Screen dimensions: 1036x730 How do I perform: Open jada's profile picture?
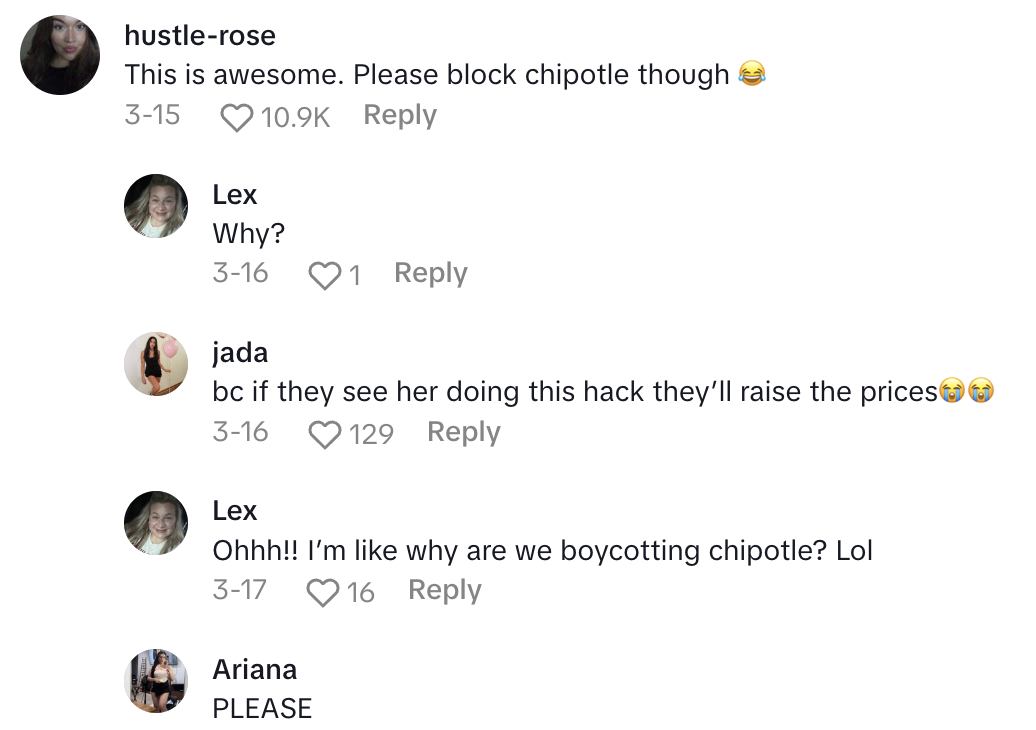point(156,364)
